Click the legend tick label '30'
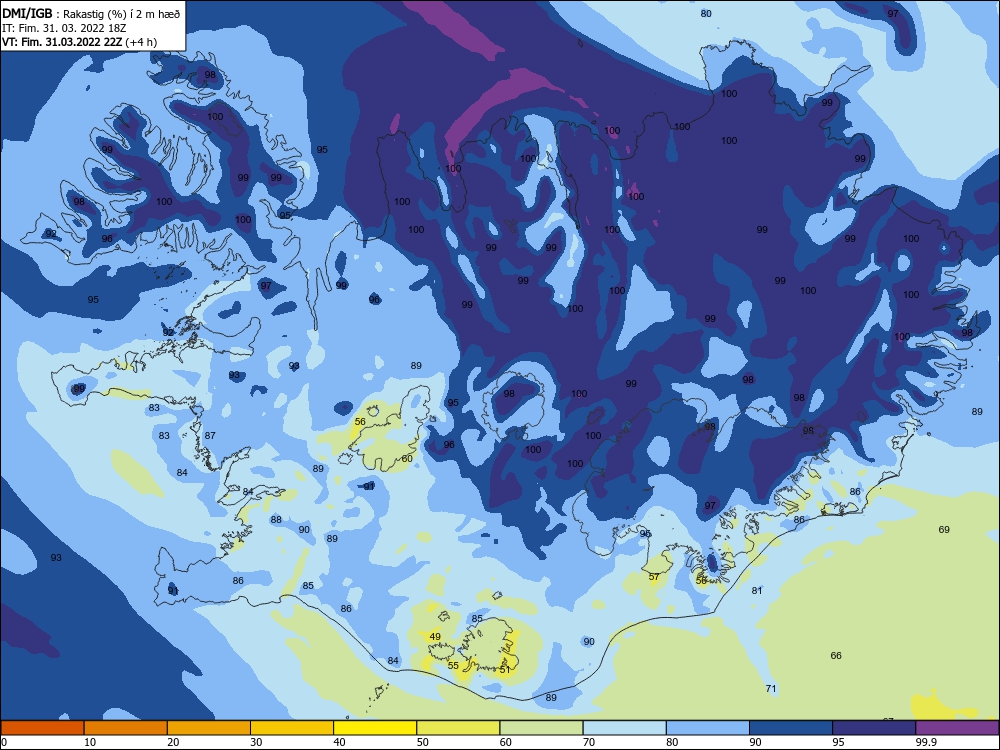 [256, 742]
